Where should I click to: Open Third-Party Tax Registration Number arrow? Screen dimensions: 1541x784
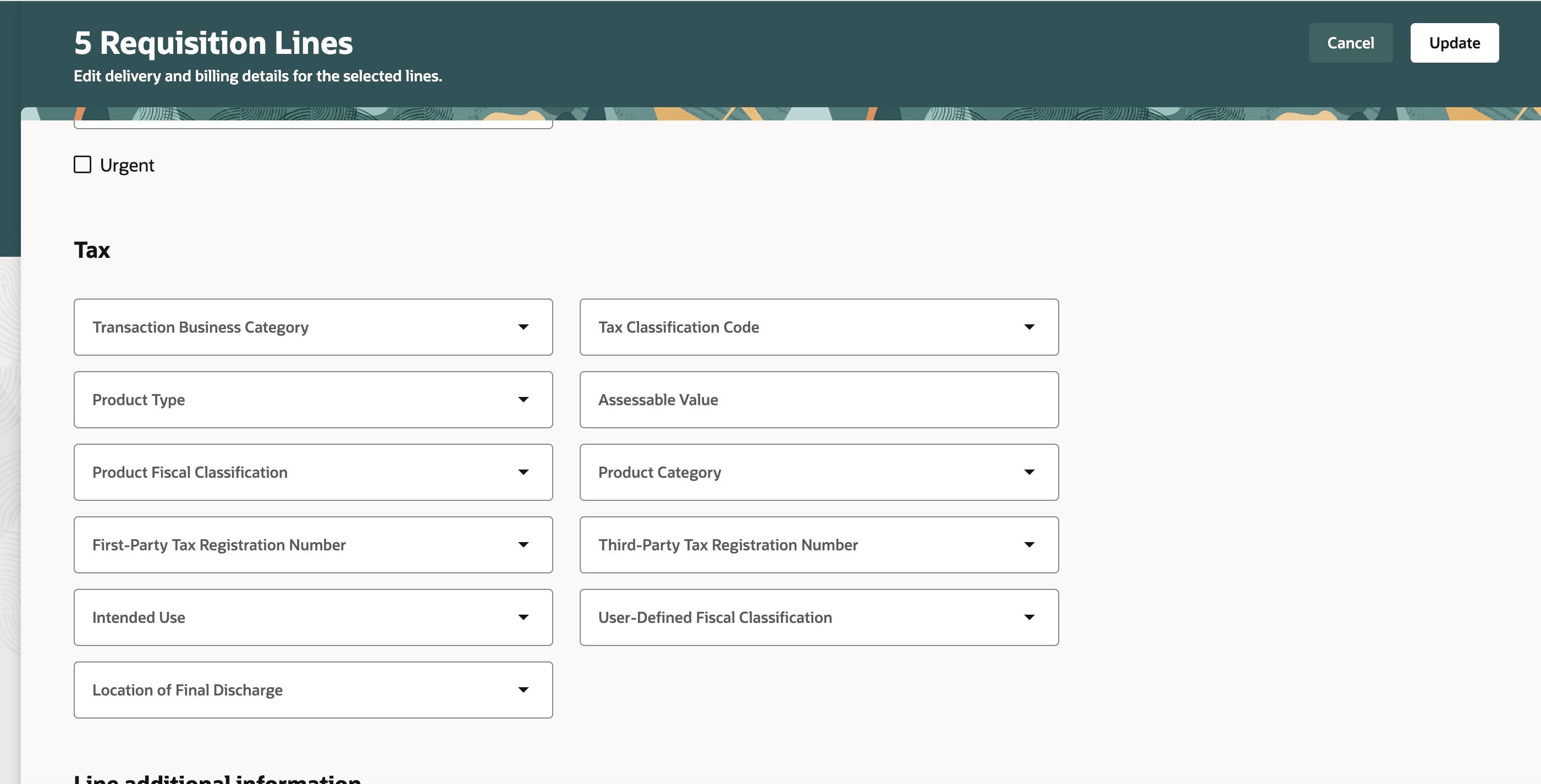pos(1029,545)
